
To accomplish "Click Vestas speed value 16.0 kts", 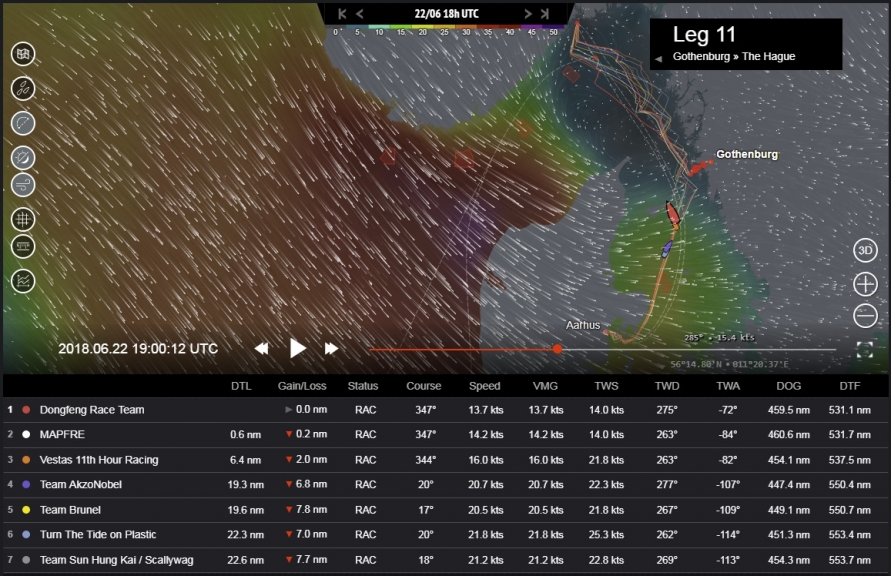I will tap(486, 460).
